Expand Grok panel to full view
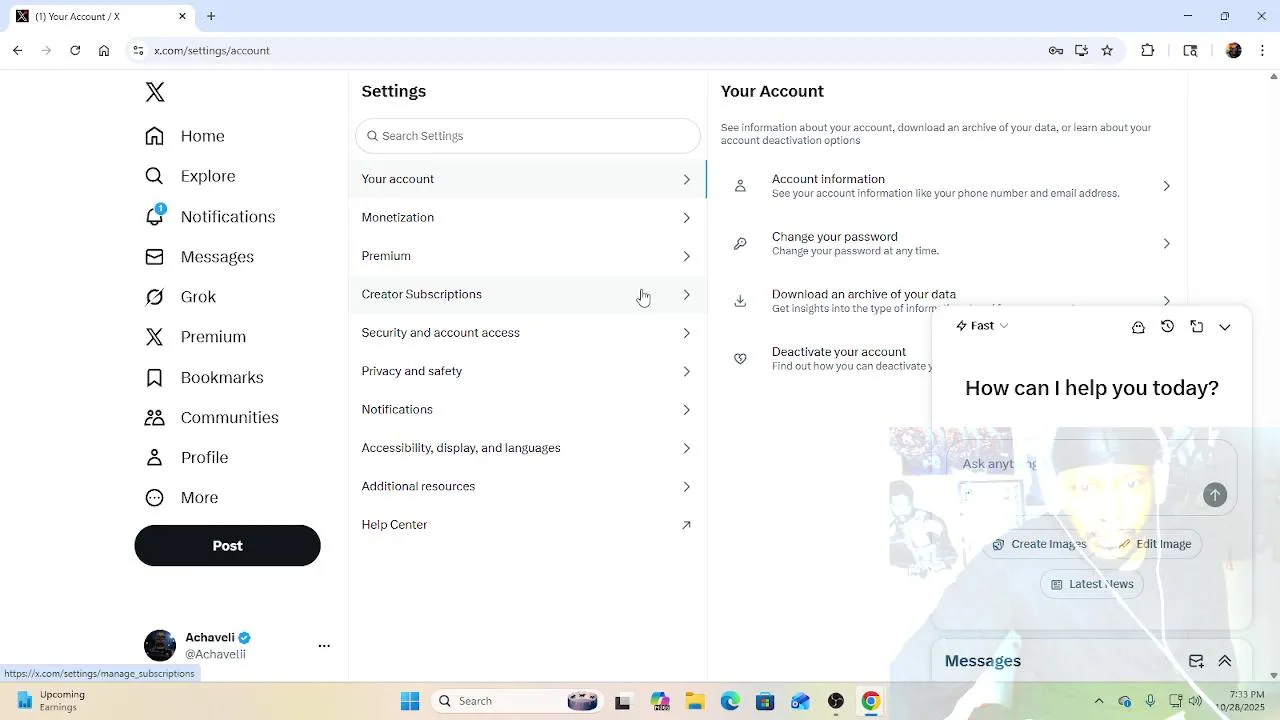Screen dimensions: 1280x720 (x=1196, y=326)
